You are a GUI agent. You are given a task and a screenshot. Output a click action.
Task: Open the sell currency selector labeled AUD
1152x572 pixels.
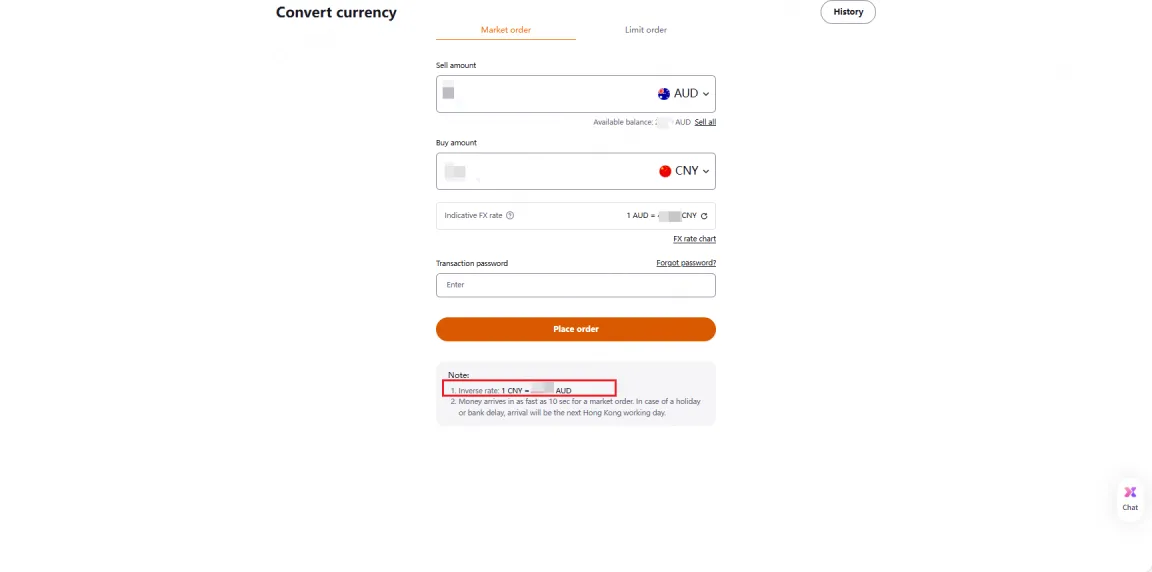pos(686,94)
